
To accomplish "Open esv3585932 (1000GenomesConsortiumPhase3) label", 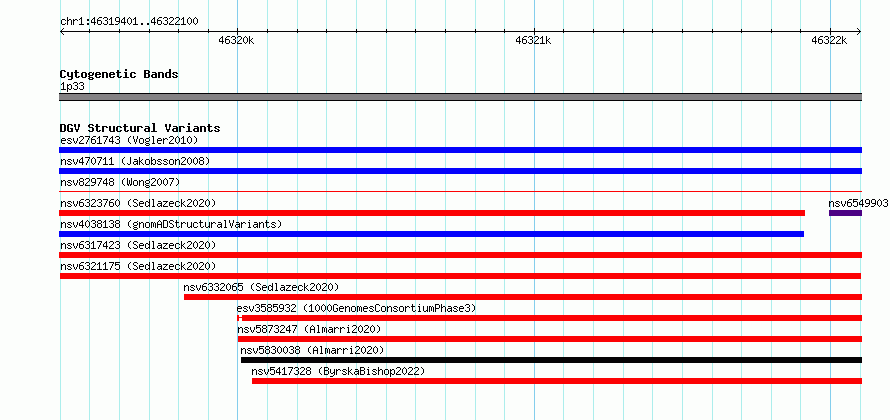I will (x=356, y=308).
